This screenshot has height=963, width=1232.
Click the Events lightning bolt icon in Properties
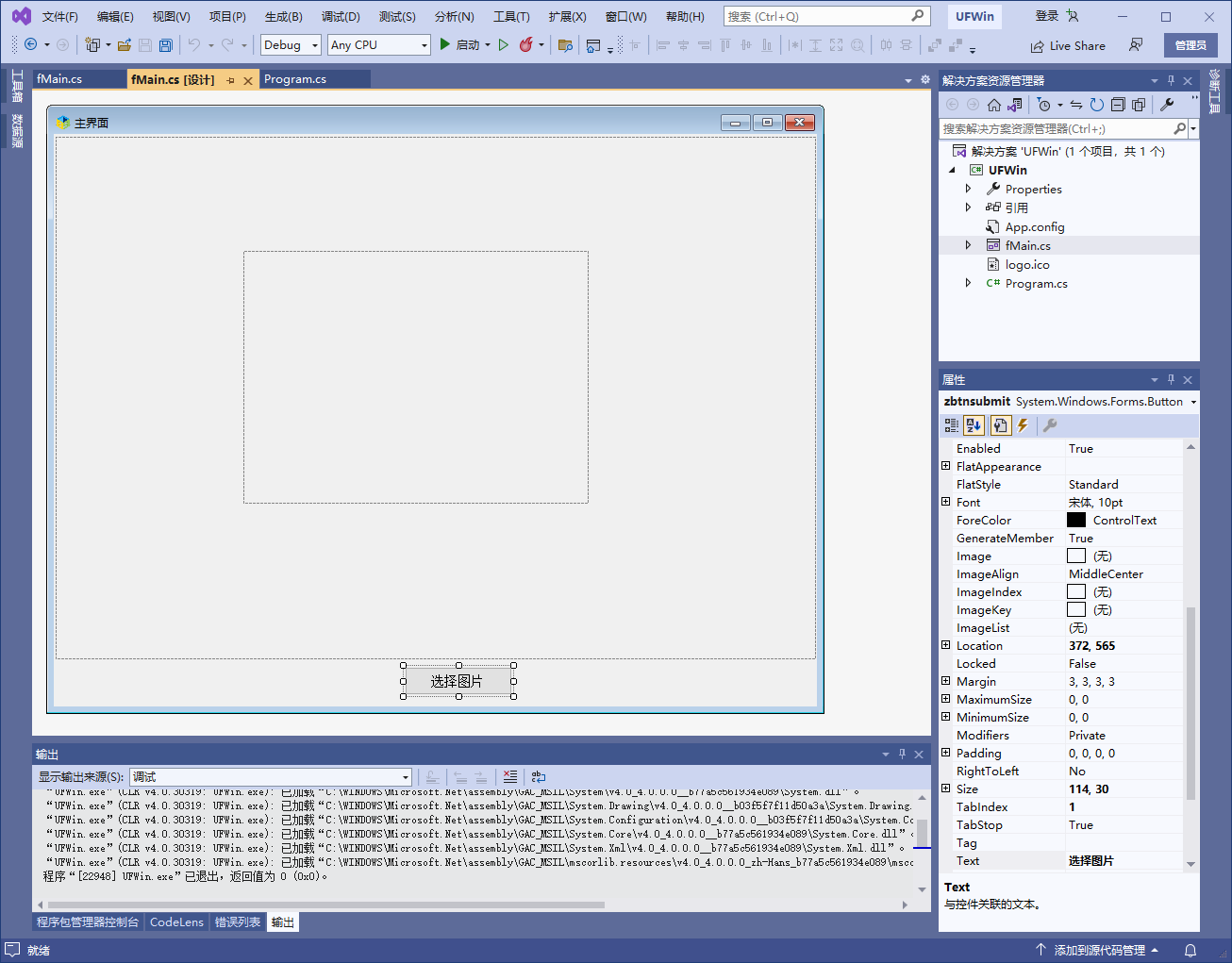[x=1023, y=425]
